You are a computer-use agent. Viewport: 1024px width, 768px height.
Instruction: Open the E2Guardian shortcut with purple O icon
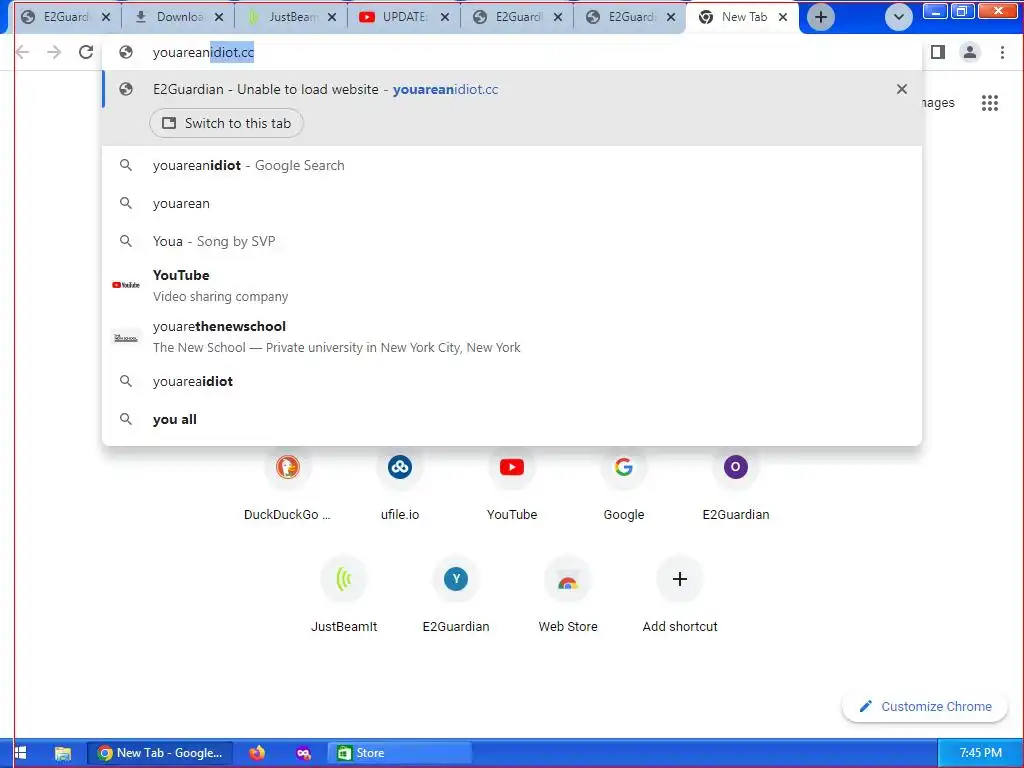coord(736,483)
